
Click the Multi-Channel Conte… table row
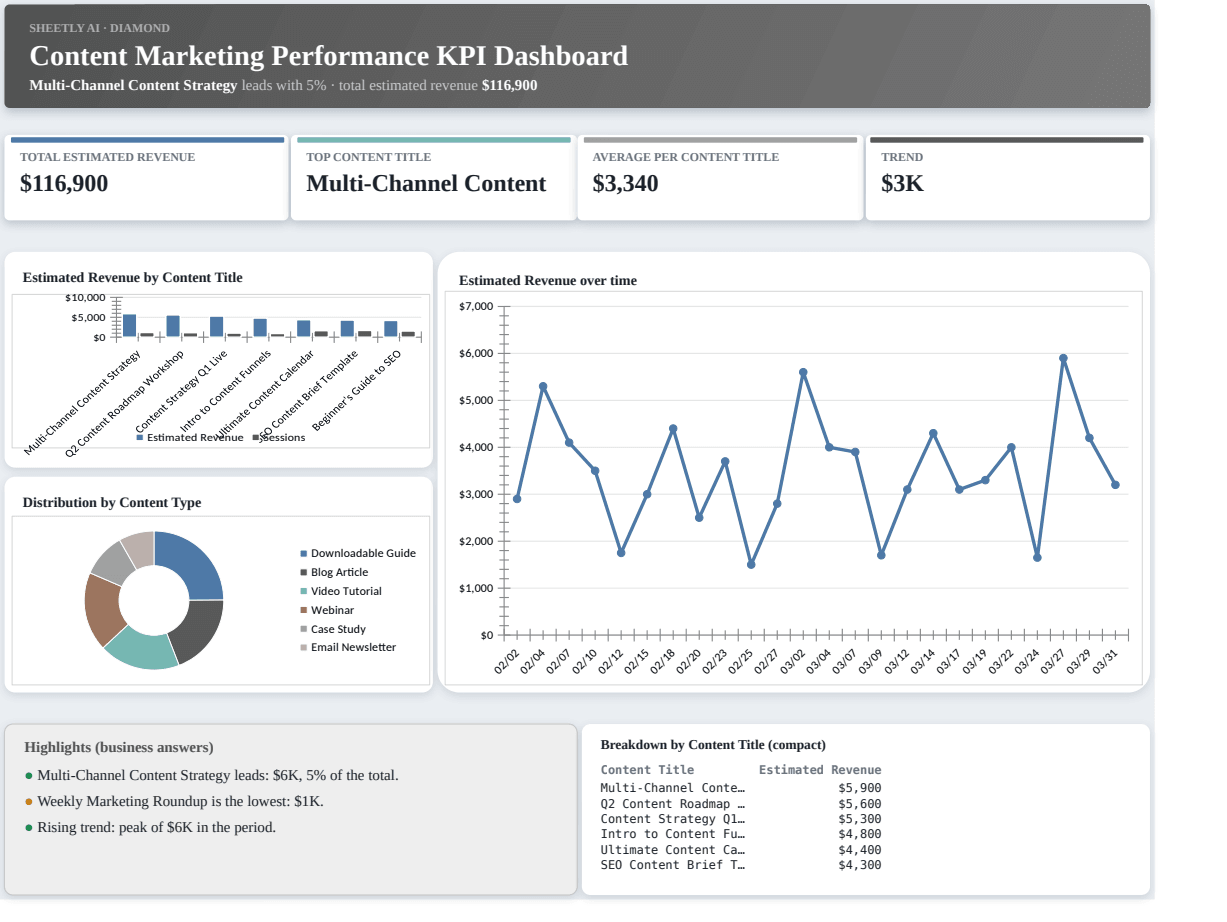point(741,788)
